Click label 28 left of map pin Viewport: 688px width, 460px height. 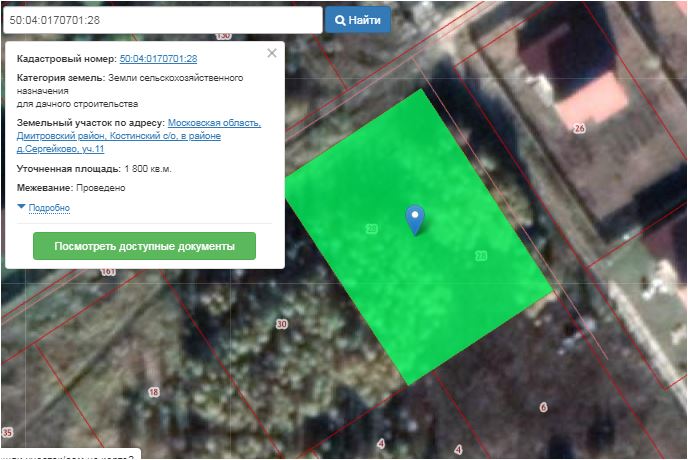click(x=372, y=229)
